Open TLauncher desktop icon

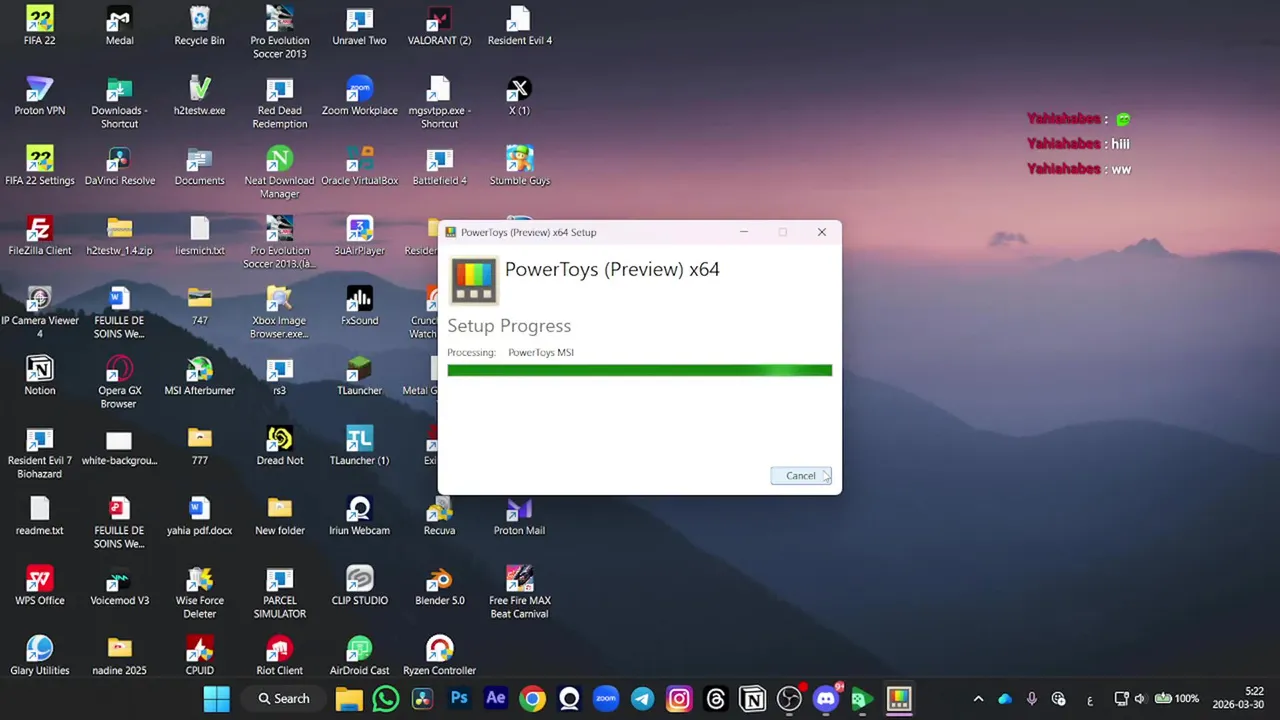tap(360, 375)
